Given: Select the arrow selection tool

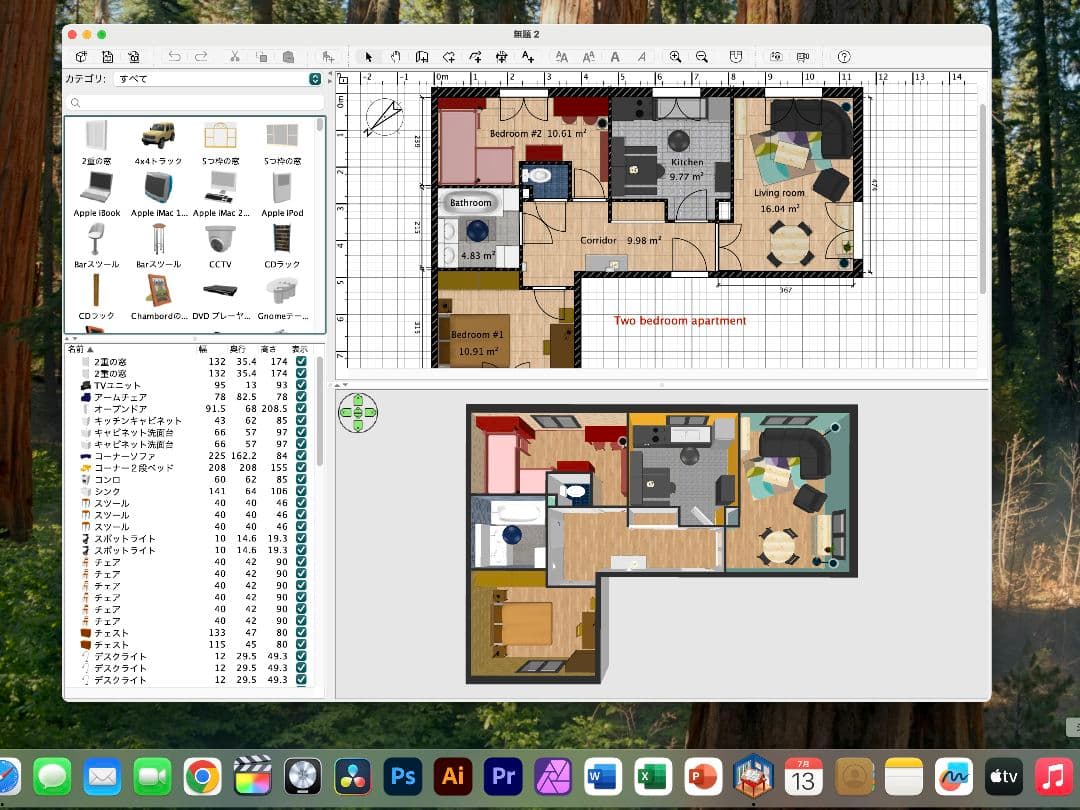Looking at the screenshot, I should (x=370, y=57).
